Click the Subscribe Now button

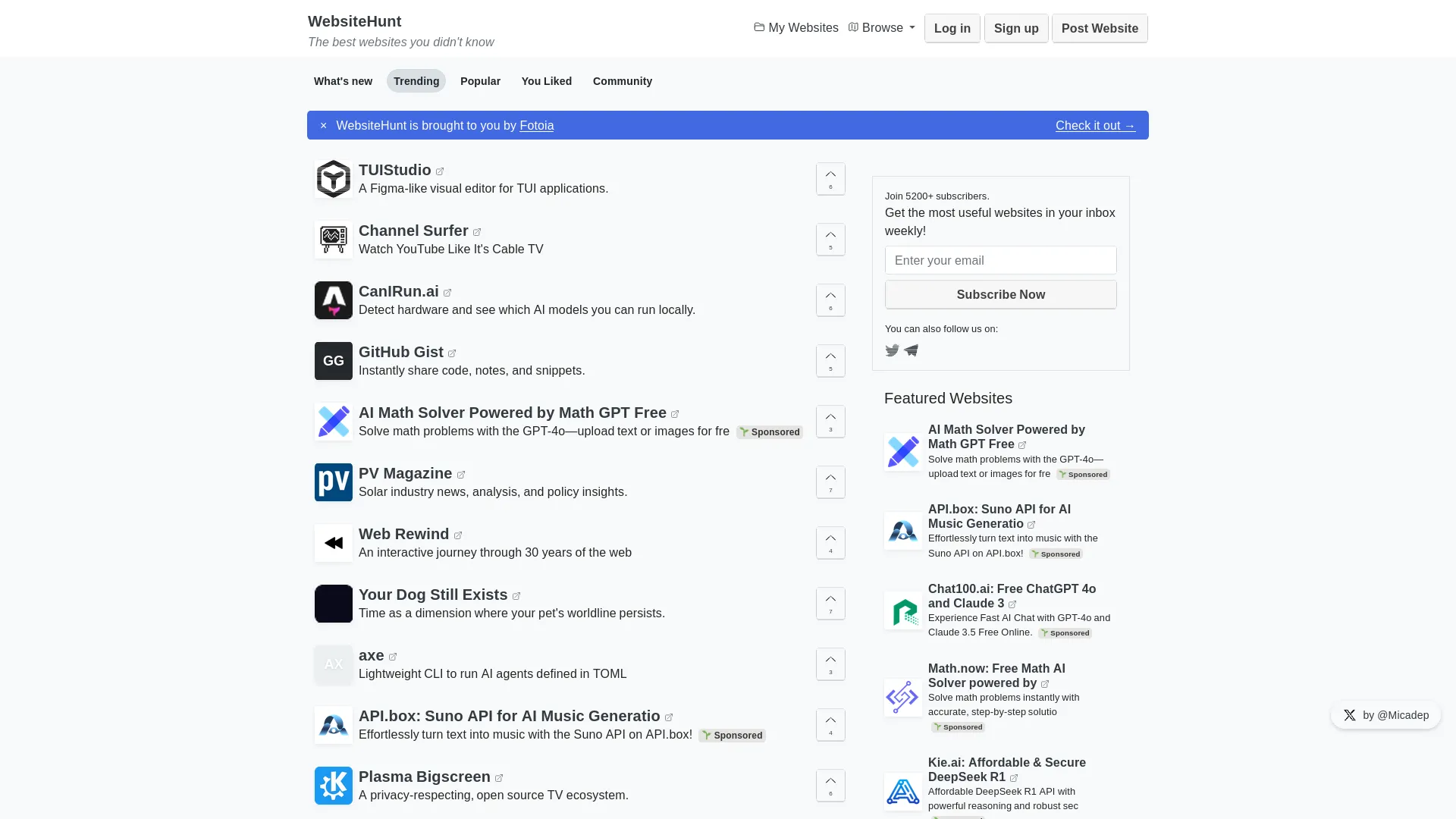pos(1001,295)
